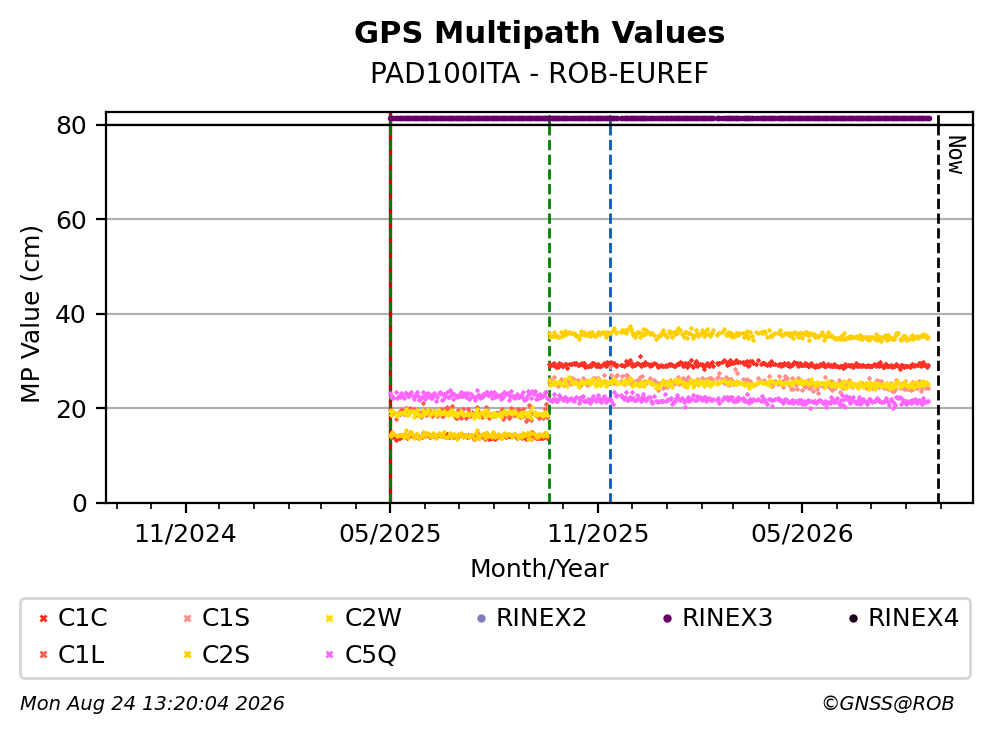Click the Month/Year axis label
This screenshot has height=734, width=993.
click(x=539, y=569)
